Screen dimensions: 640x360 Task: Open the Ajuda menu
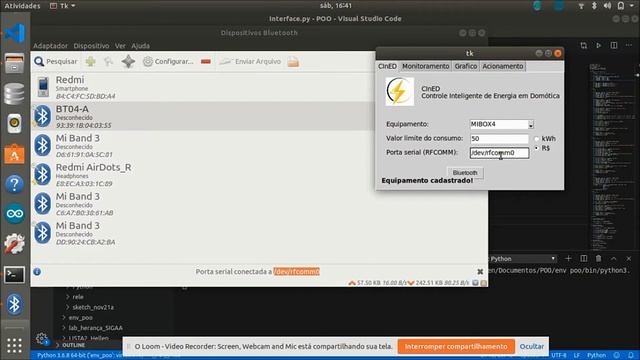(x=140, y=46)
